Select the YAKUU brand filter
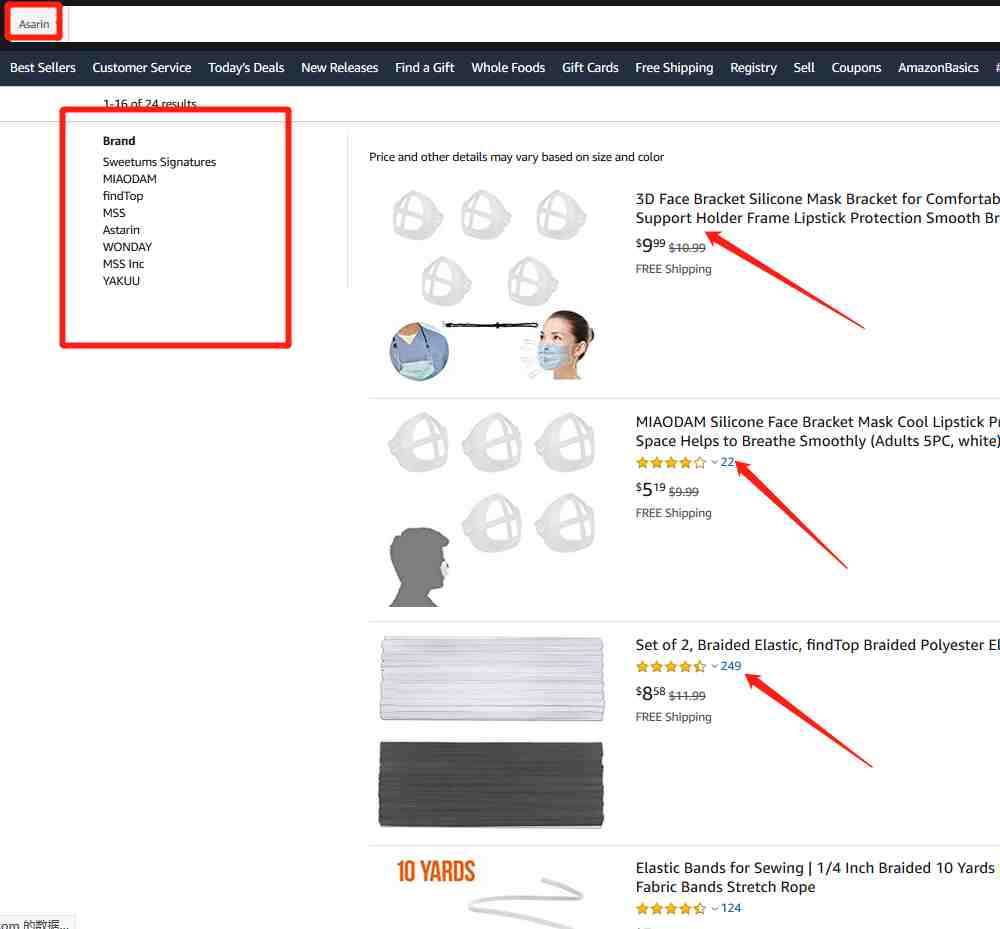The width and height of the screenshot is (1000, 929). pos(121,281)
